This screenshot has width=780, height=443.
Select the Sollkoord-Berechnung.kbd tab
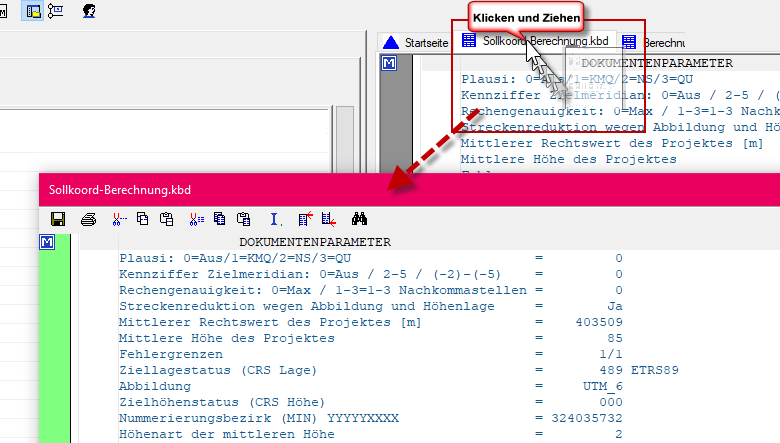pos(536,42)
